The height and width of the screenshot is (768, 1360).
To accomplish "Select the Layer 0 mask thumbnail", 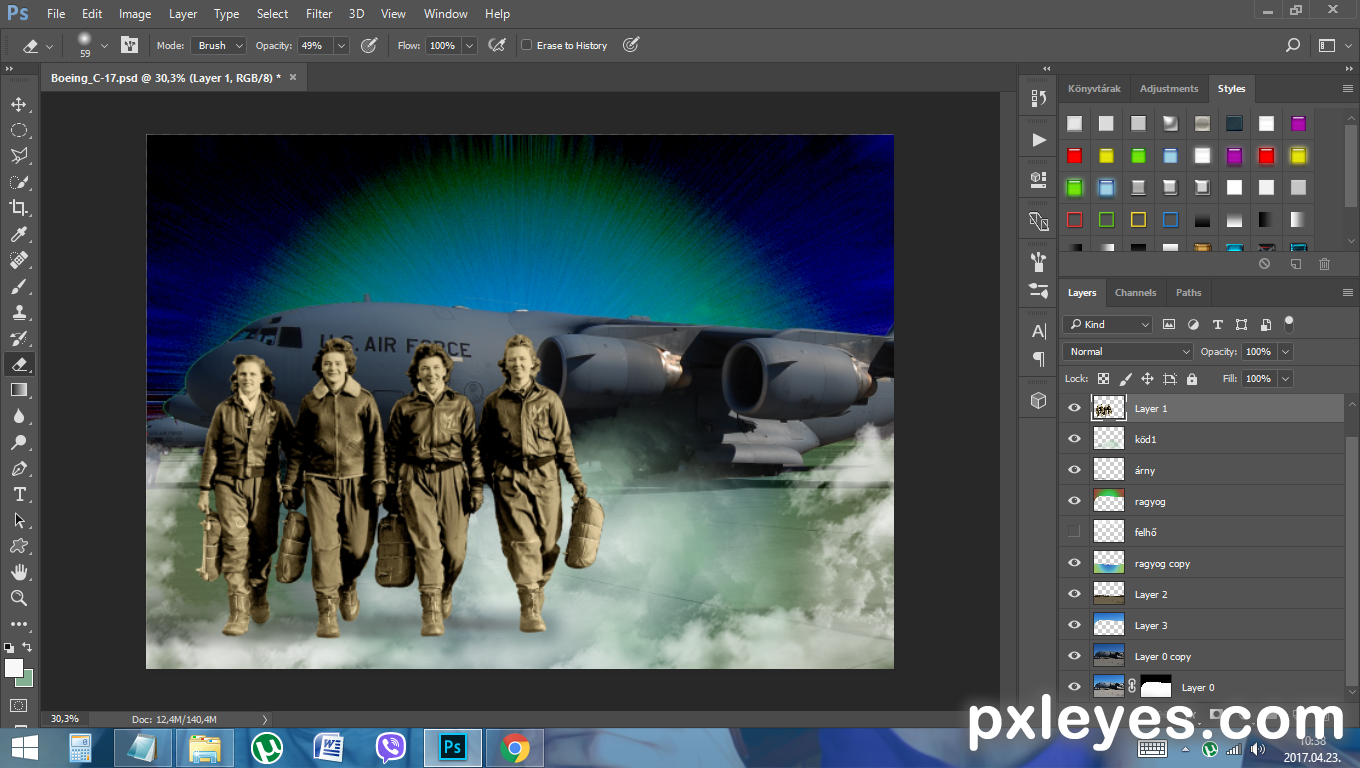I will [1156, 687].
